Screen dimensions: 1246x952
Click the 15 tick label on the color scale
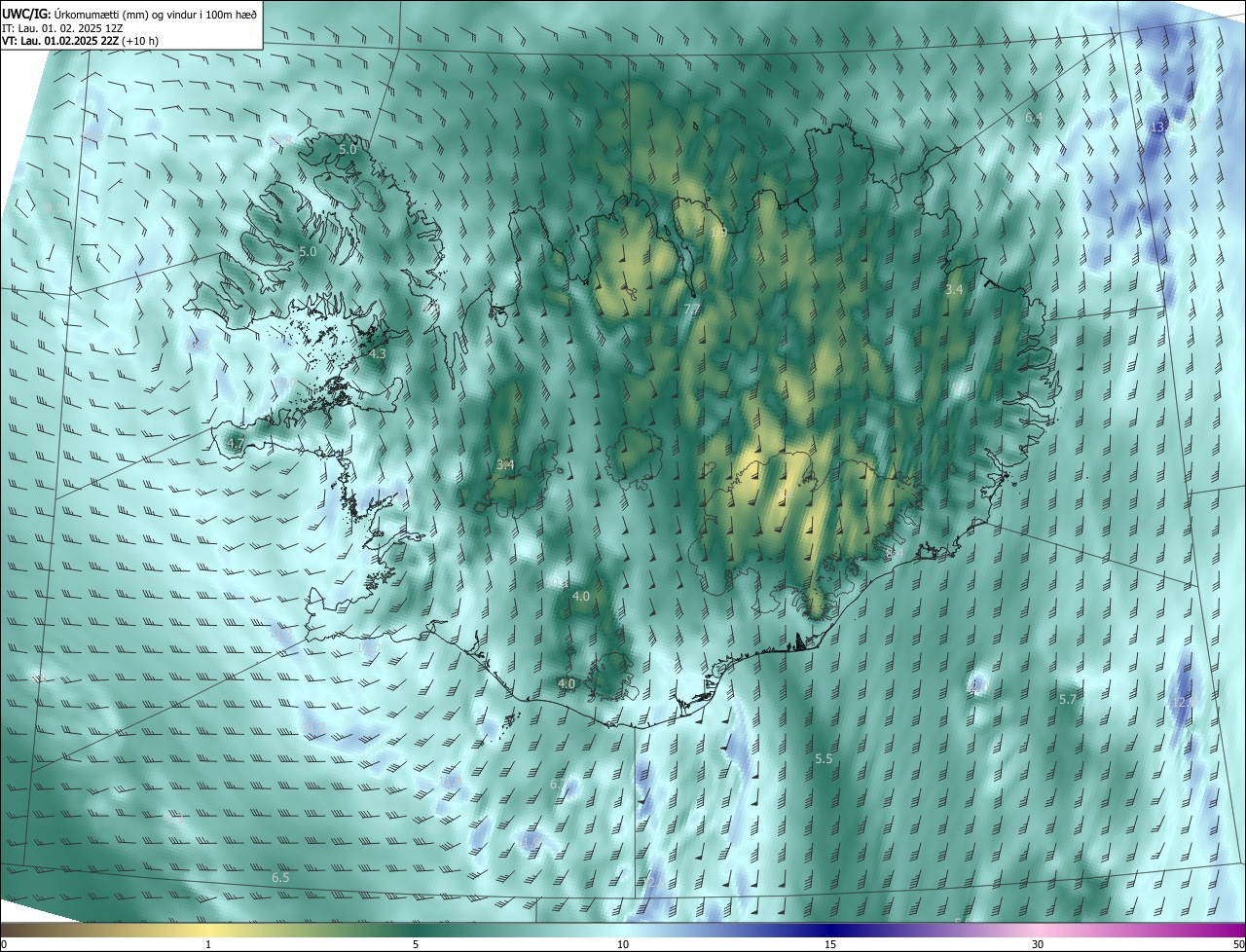(x=830, y=945)
